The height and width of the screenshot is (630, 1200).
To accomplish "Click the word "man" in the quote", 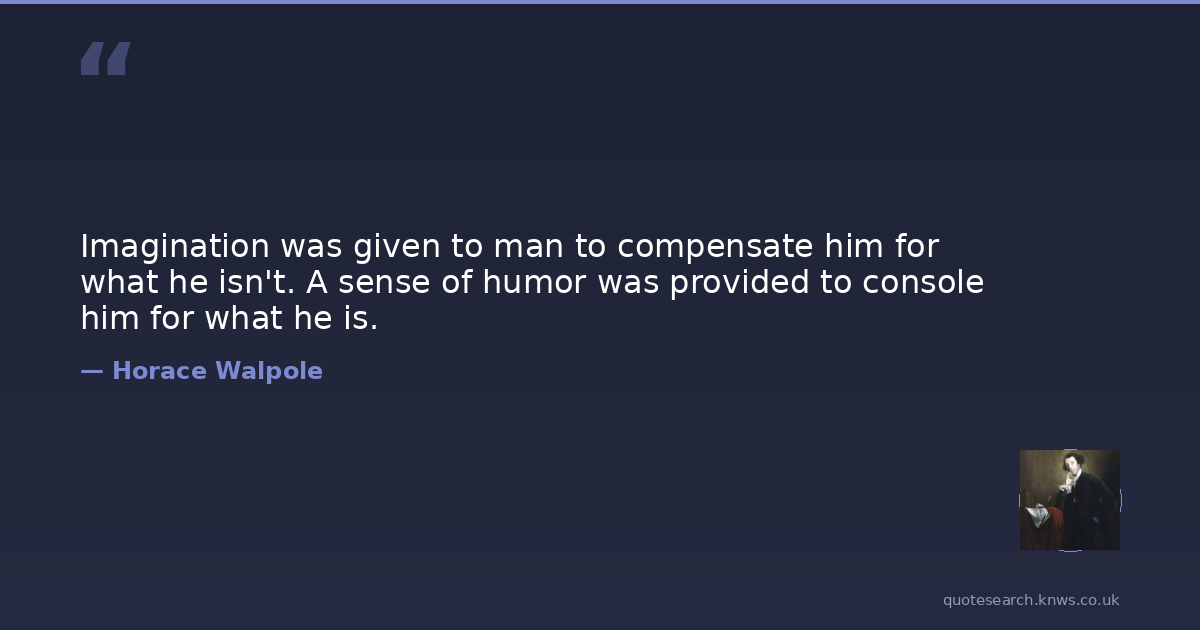I will pyautogui.click(x=529, y=246).
